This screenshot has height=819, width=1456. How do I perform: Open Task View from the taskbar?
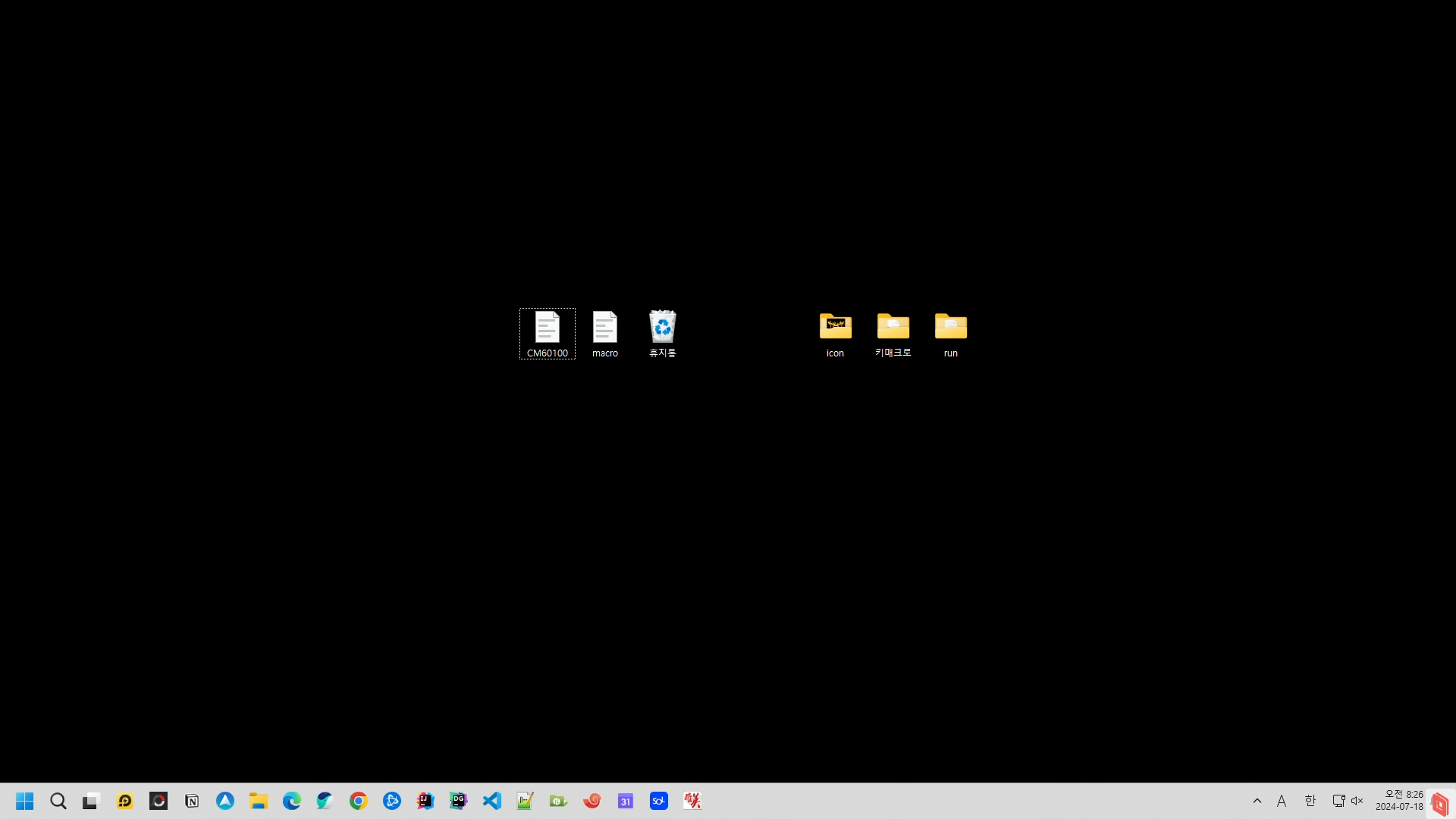91,801
